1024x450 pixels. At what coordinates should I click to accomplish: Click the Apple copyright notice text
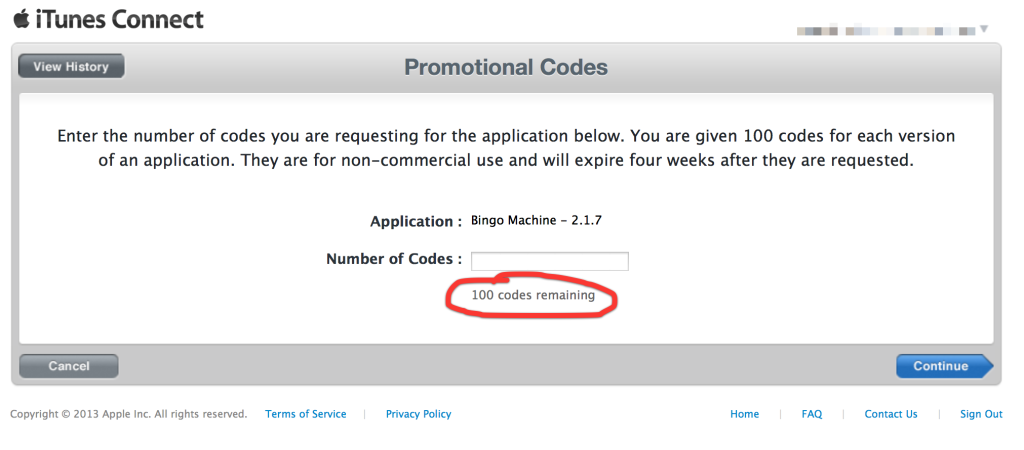[128, 414]
